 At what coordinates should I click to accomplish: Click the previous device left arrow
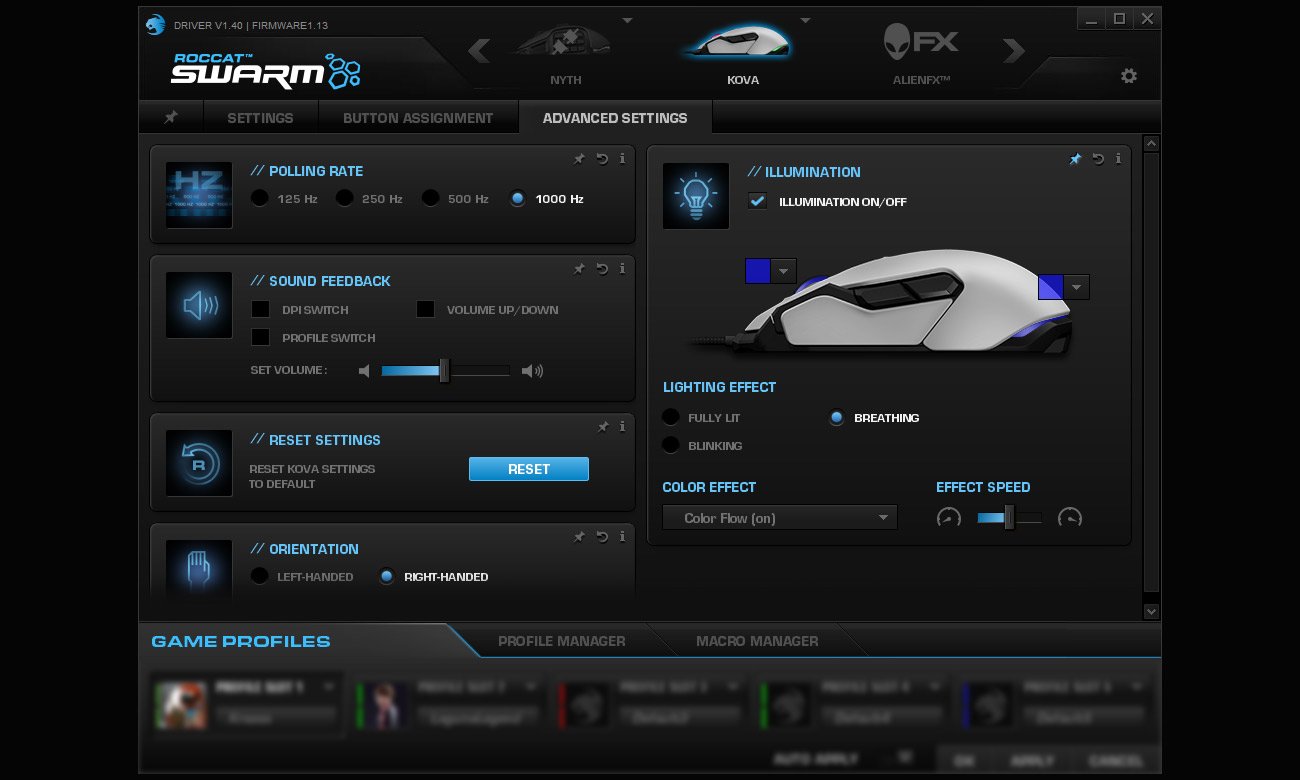point(479,50)
